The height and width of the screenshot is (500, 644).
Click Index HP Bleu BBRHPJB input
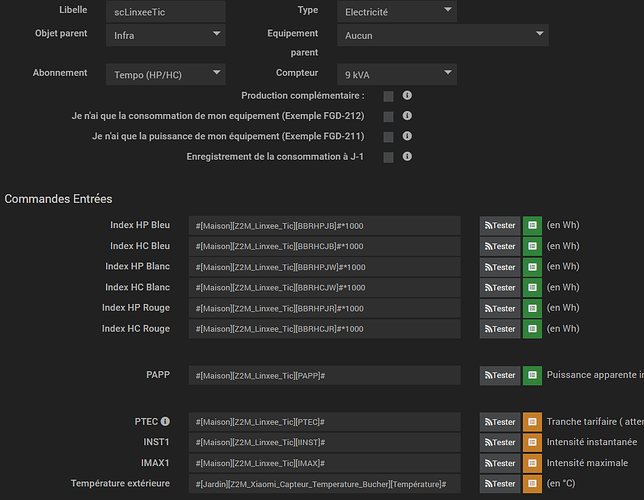pos(324,226)
